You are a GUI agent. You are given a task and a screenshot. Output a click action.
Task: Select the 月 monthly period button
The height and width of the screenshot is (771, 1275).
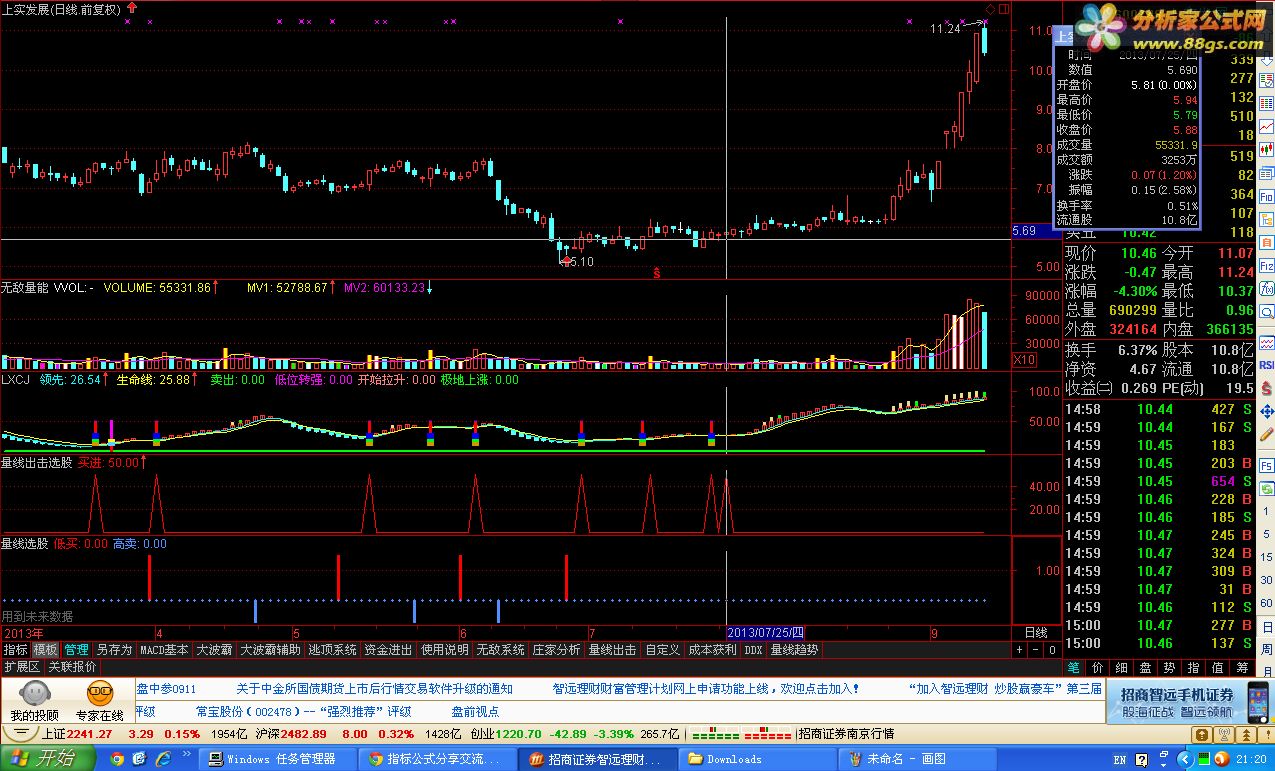[1266, 671]
